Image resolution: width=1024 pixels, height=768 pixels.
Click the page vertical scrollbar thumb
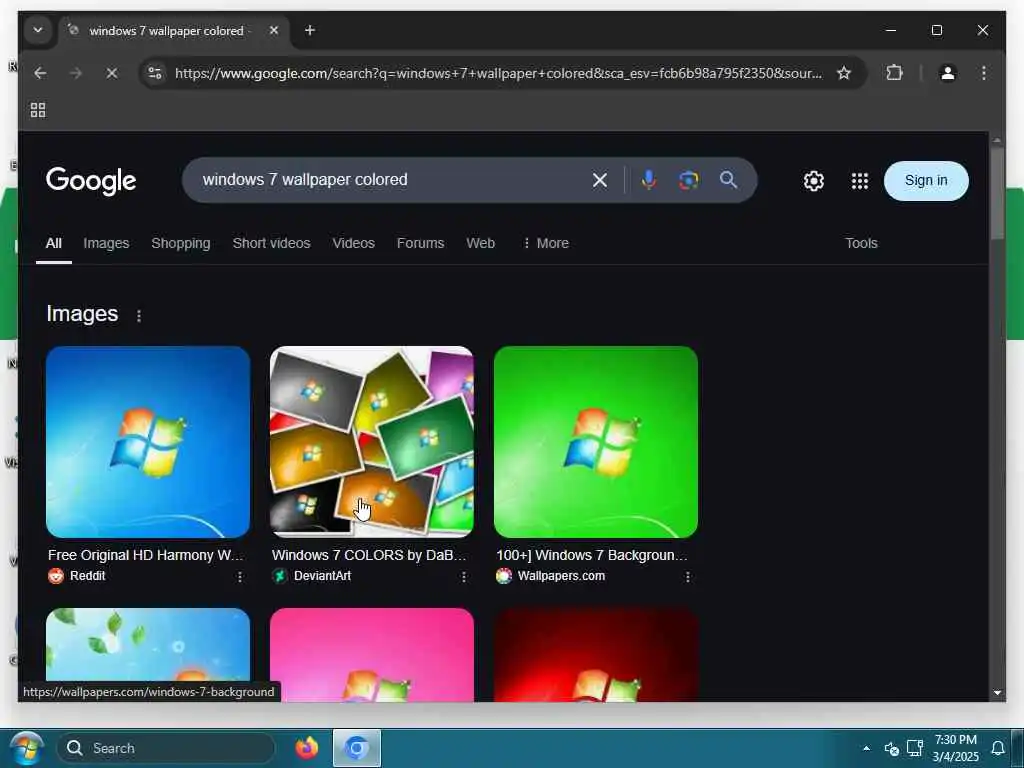click(997, 194)
